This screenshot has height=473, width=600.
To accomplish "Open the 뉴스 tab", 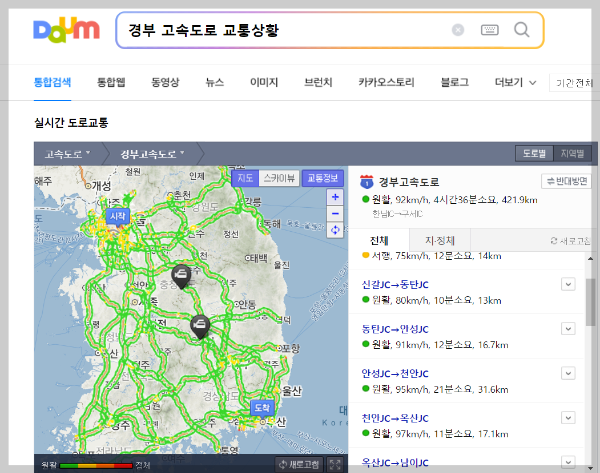I will pyautogui.click(x=215, y=82).
